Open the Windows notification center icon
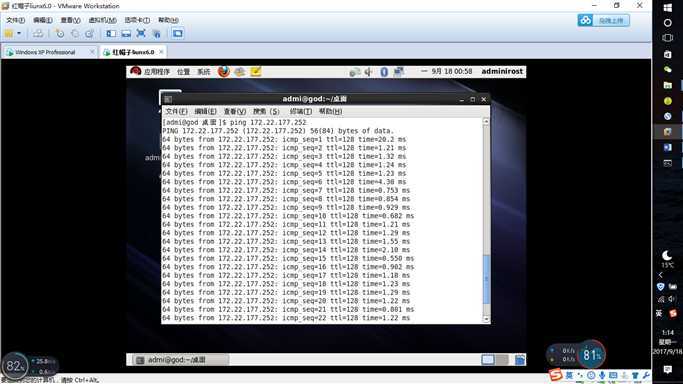Viewport: 683px width, 384px height. pyautogui.click(x=667, y=370)
